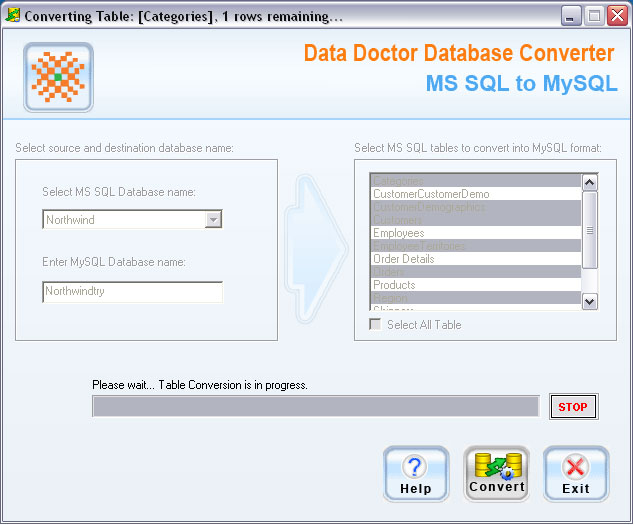Image resolution: width=634 pixels, height=525 pixels.
Task: Click the table list scrollbar thumb
Action: [x=589, y=230]
